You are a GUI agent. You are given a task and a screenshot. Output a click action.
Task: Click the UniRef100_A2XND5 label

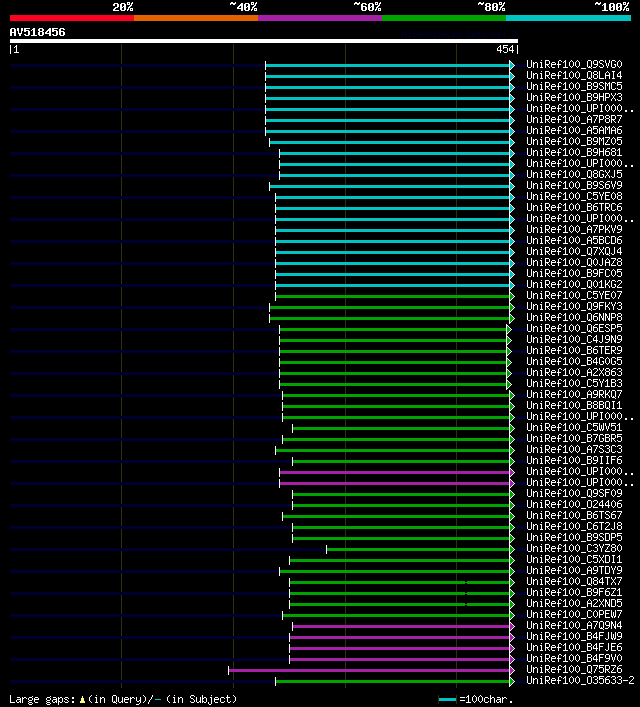pos(574,603)
